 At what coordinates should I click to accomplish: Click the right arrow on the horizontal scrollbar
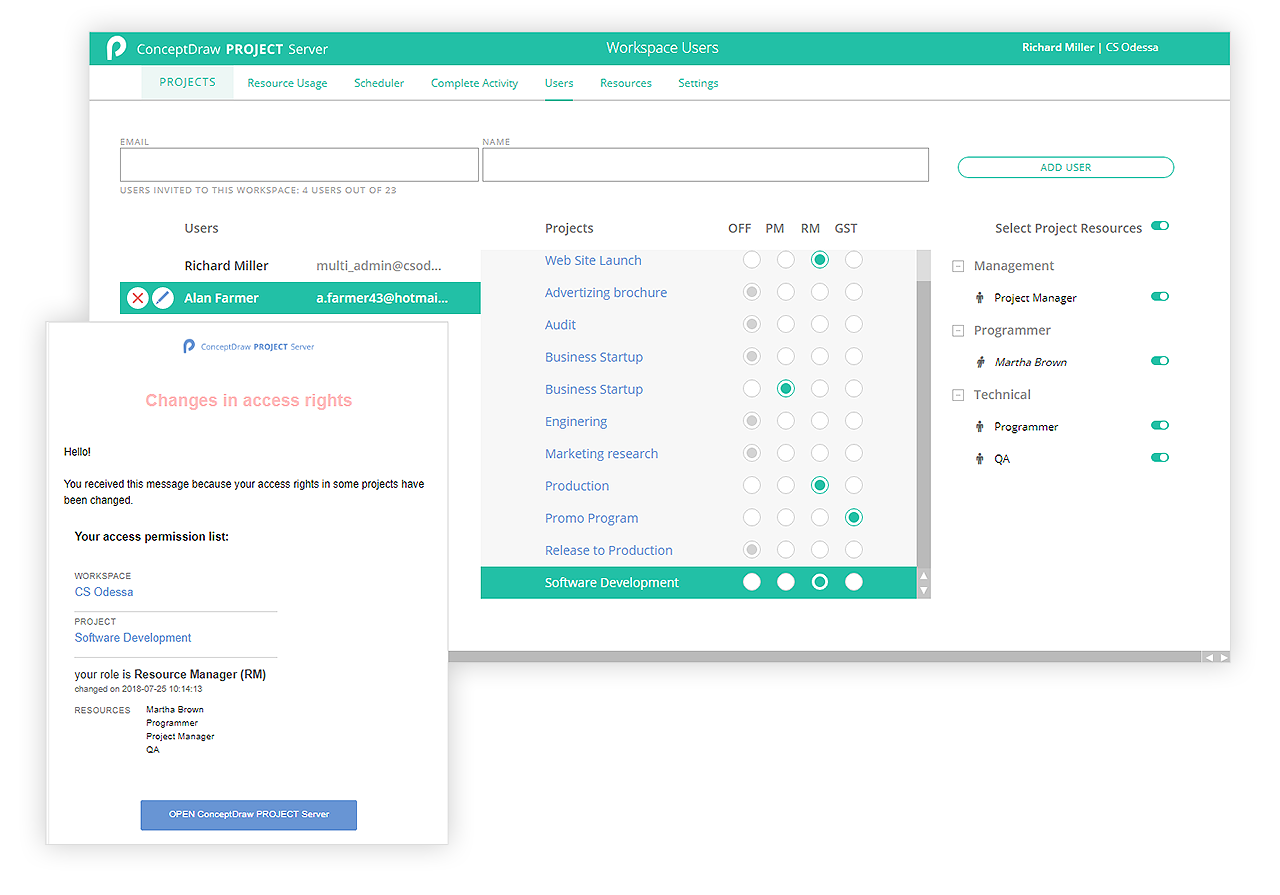(x=1223, y=657)
